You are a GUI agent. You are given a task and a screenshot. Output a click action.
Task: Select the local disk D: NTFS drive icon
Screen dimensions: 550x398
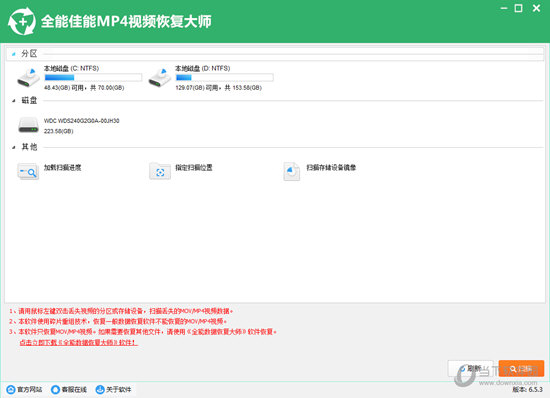pyautogui.click(x=160, y=77)
